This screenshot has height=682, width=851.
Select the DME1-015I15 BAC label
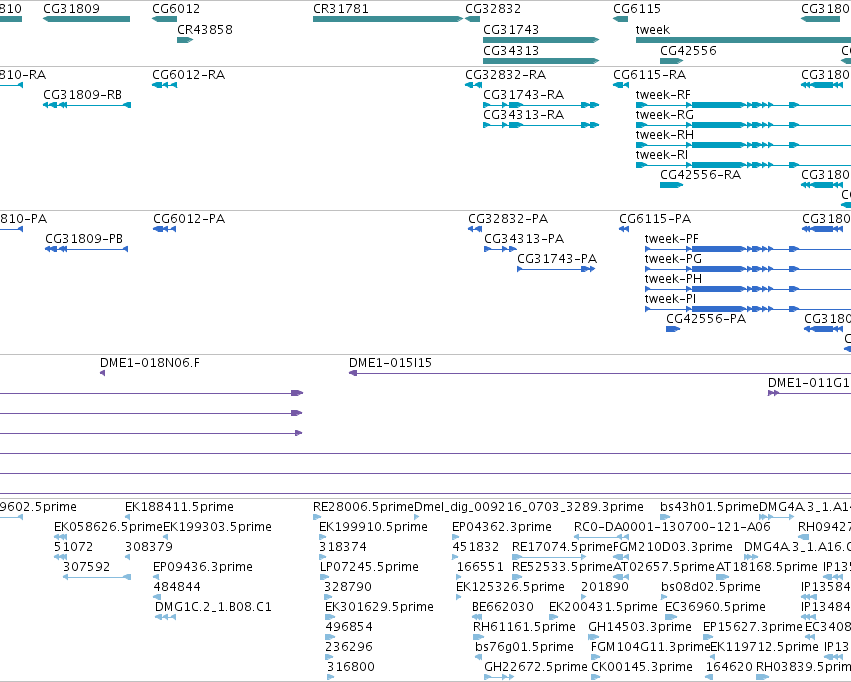click(390, 362)
